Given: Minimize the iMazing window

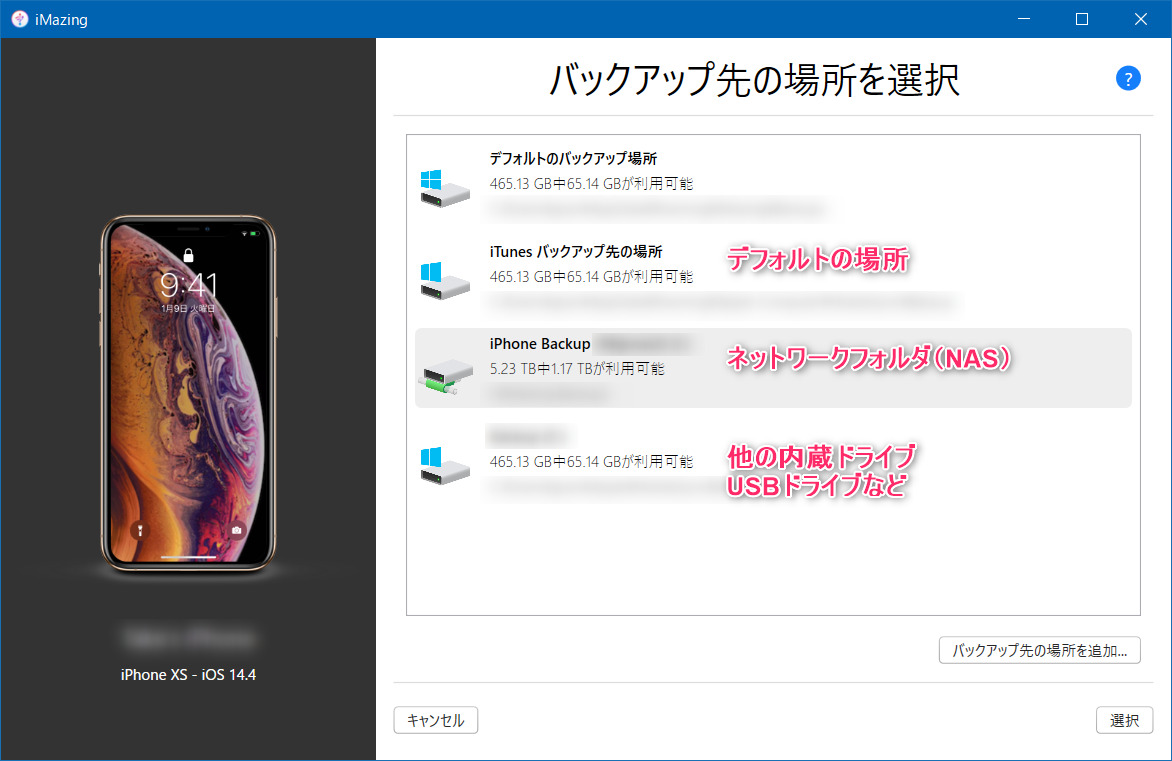Looking at the screenshot, I should coord(1024,19).
